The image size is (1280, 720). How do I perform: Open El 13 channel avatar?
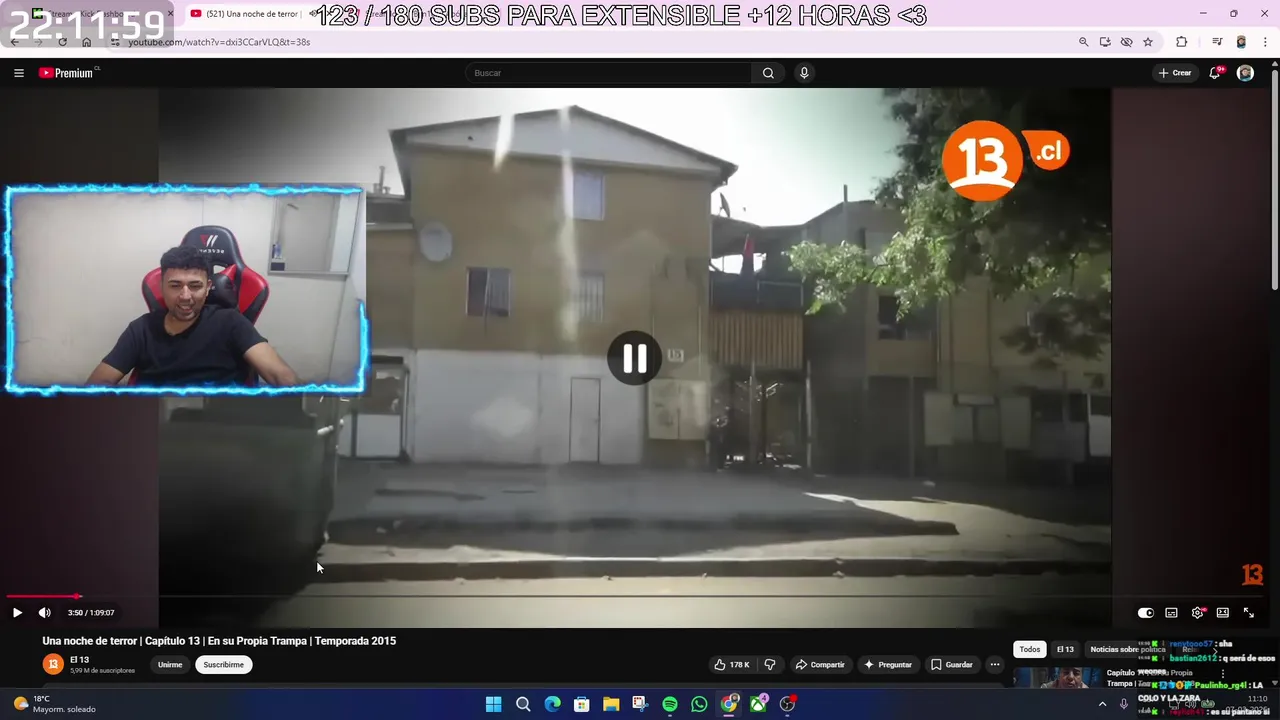pos(53,664)
